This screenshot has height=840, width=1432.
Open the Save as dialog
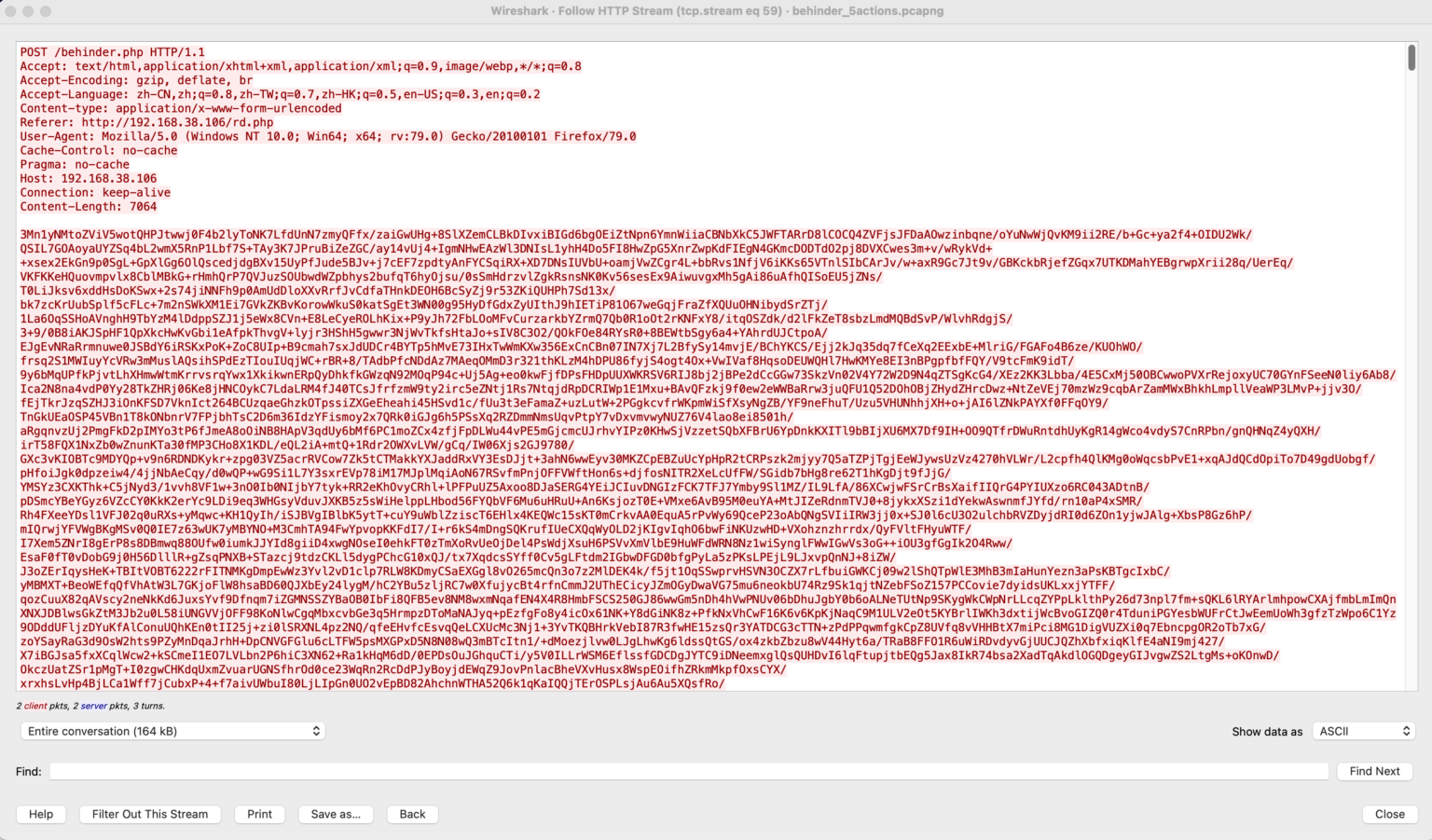click(337, 814)
